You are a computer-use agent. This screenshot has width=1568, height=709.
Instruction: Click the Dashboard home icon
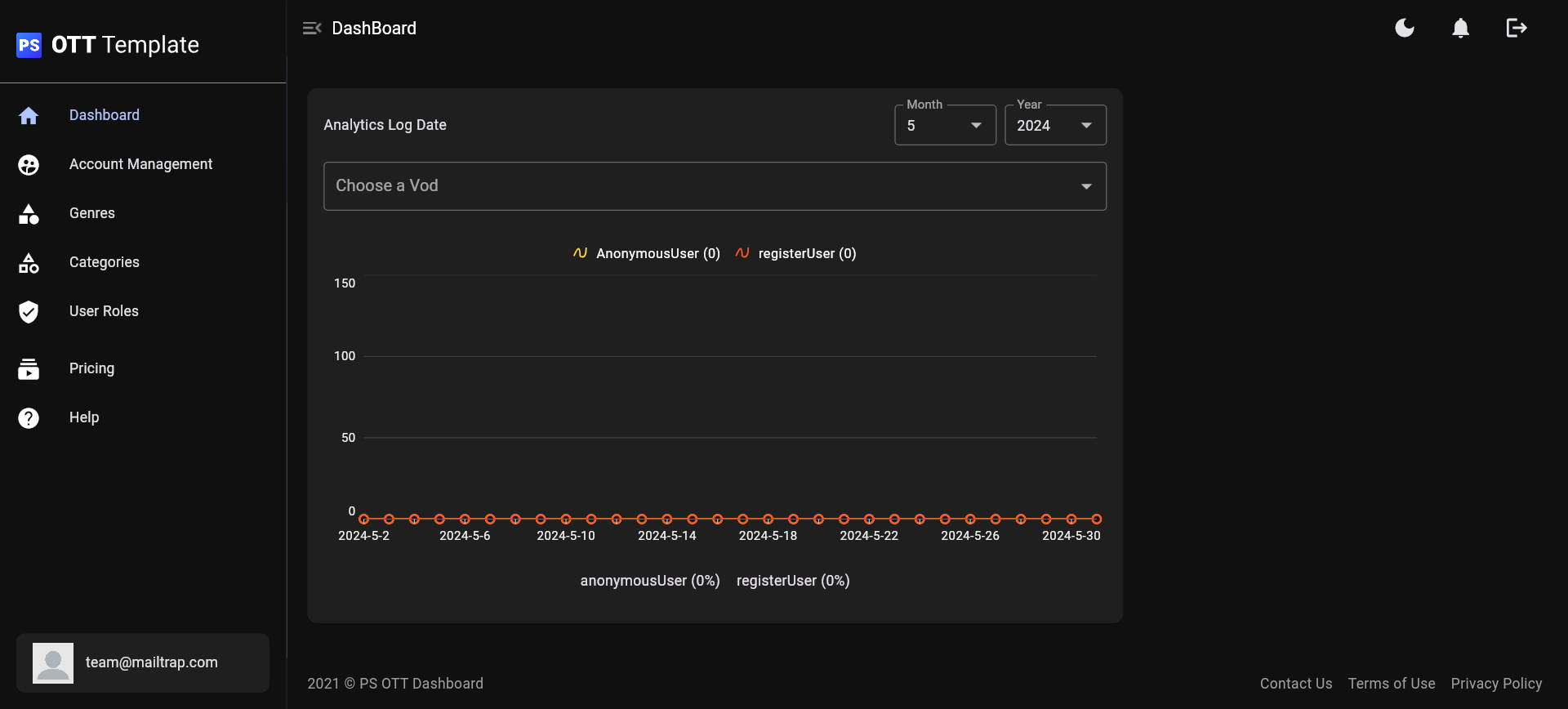point(29,116)
